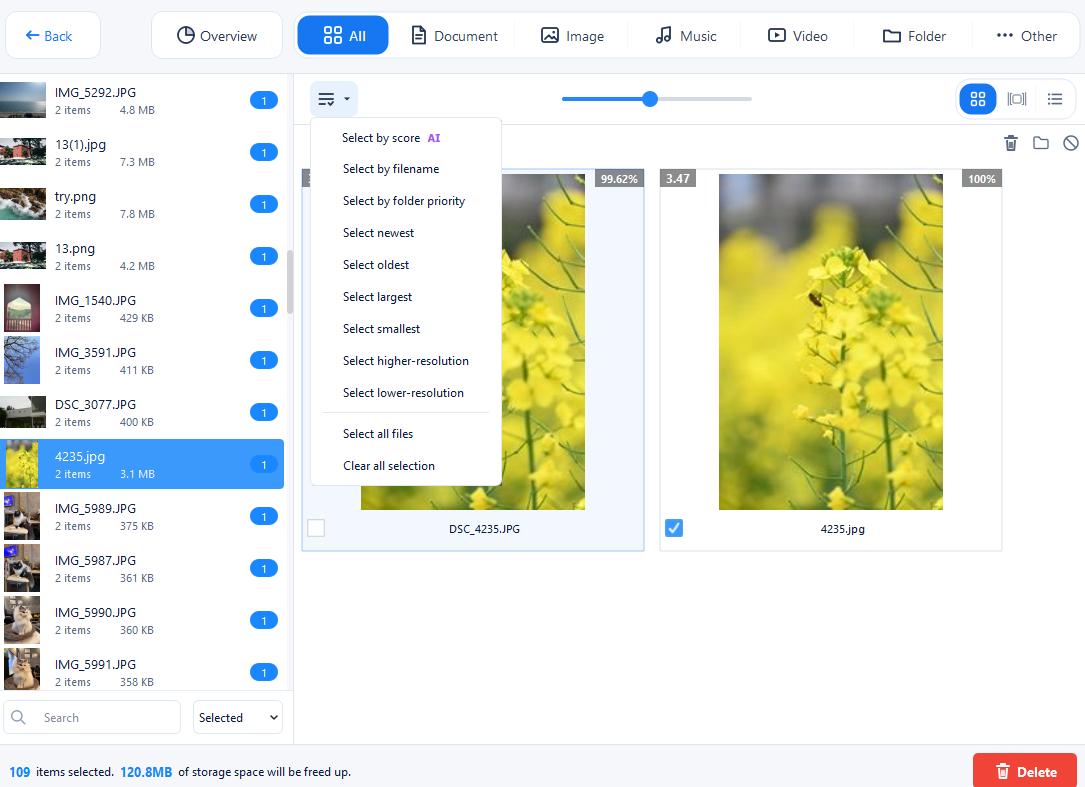The height and width of the screenshot is (787, 1085).
Task: Select the try.png group
Action: pyautogui.click(x=142, y=204)
